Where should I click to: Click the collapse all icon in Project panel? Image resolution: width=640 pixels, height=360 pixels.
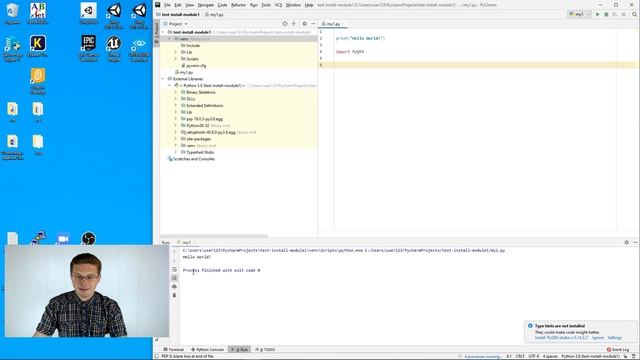click(294, 24)
